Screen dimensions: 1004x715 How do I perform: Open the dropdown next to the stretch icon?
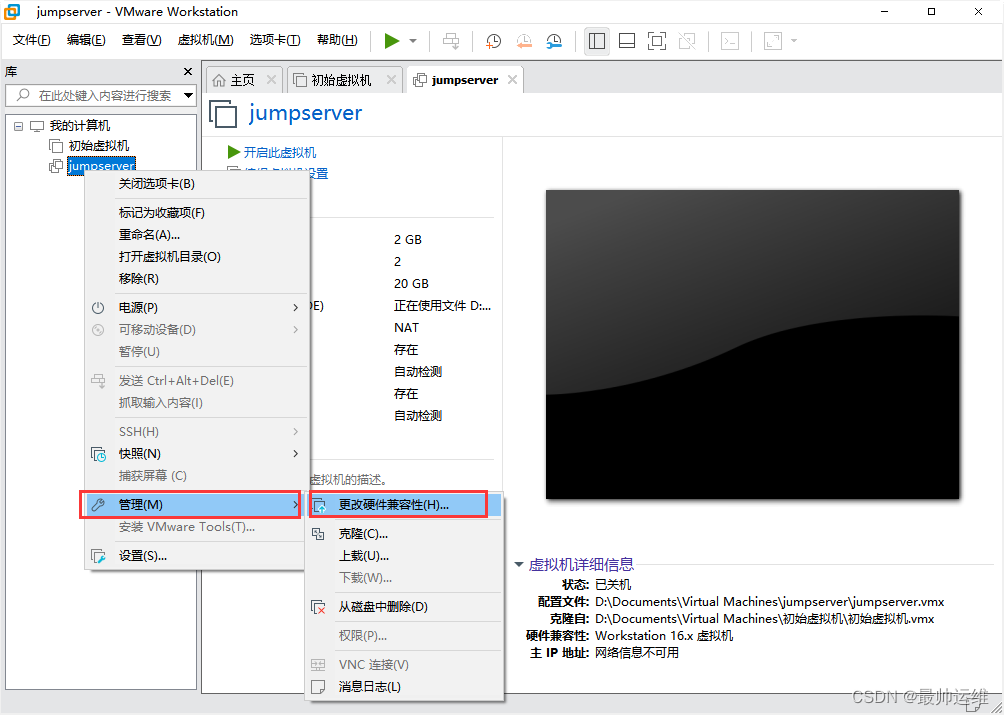pos(794,41)
